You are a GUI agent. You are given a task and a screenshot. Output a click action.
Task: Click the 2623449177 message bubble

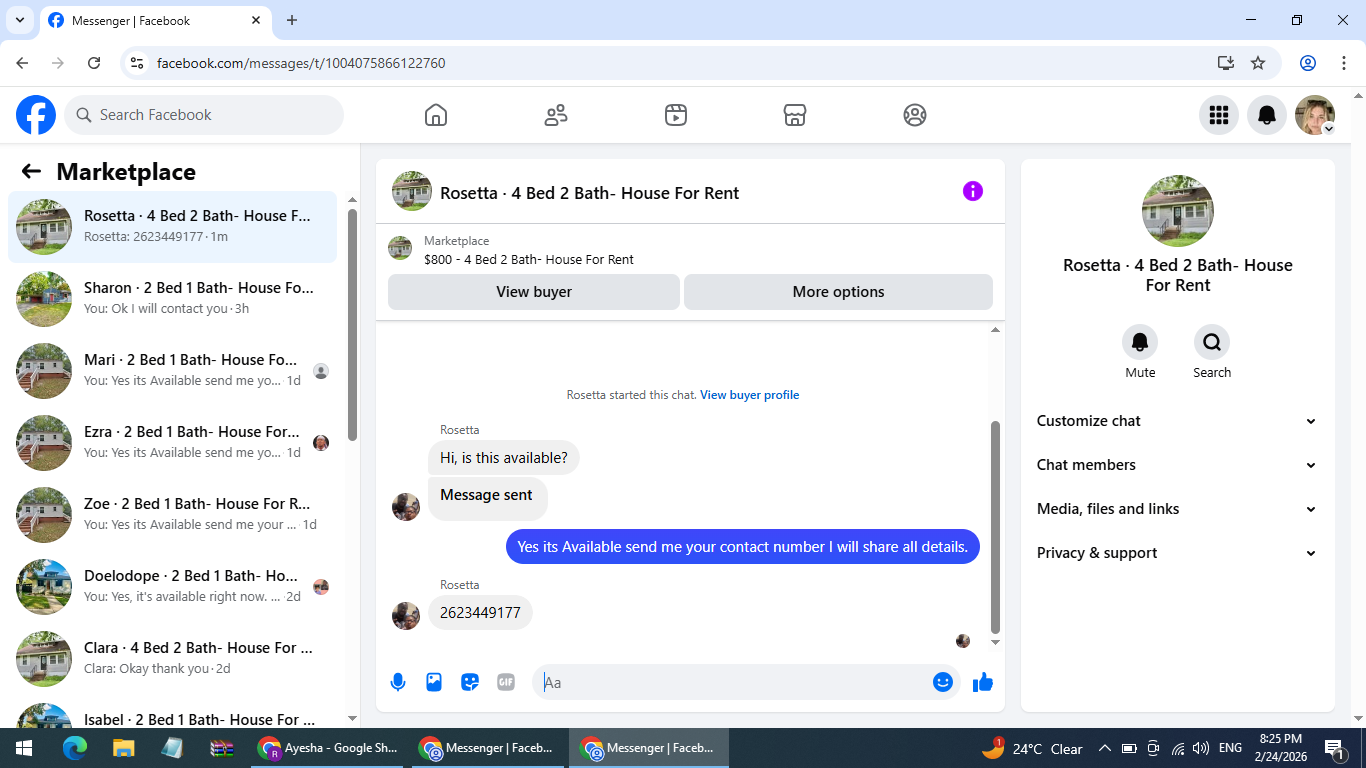[x=480, y=613]
